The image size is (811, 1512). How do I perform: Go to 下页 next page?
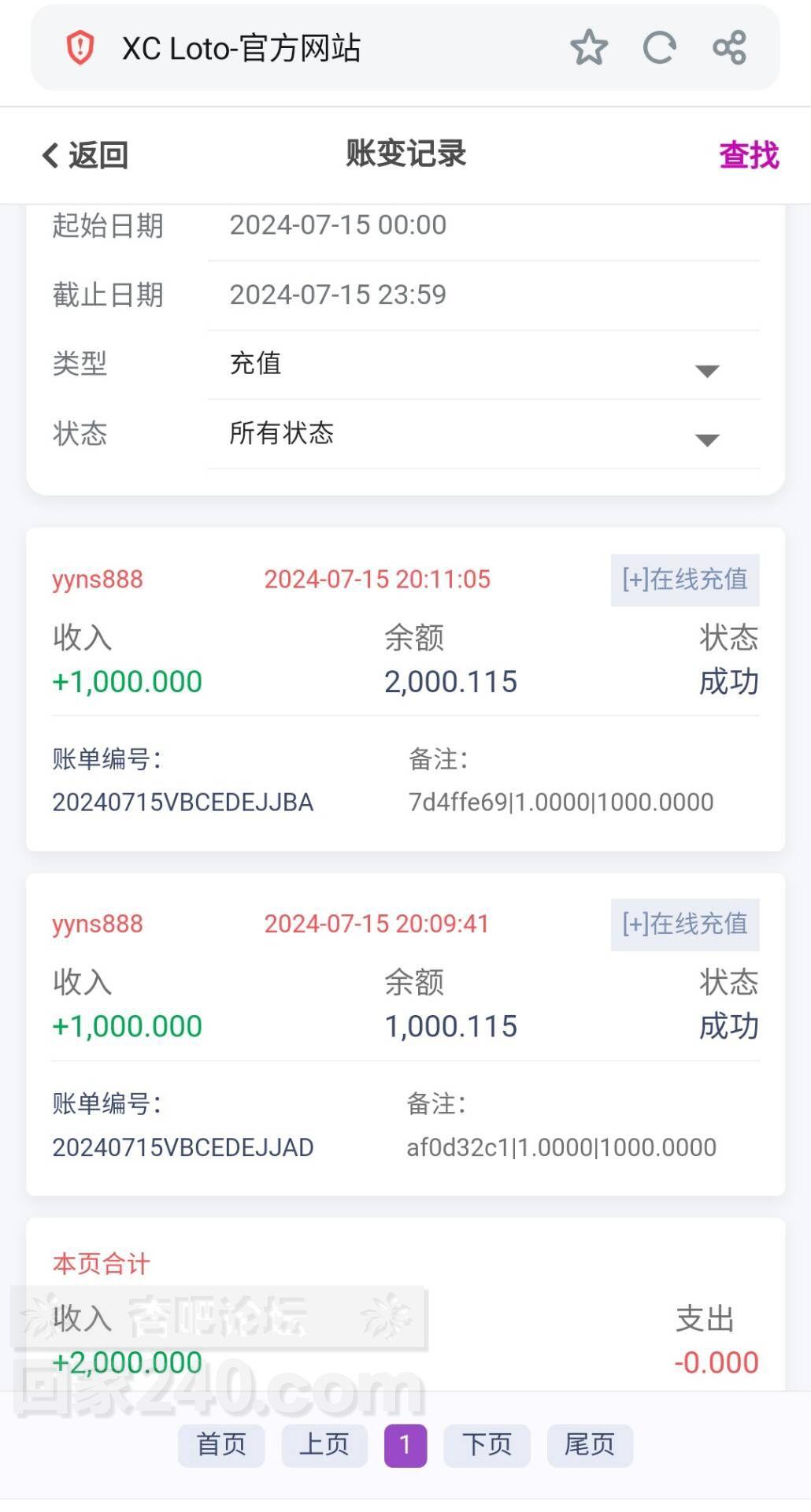(x=487, y=1444)
